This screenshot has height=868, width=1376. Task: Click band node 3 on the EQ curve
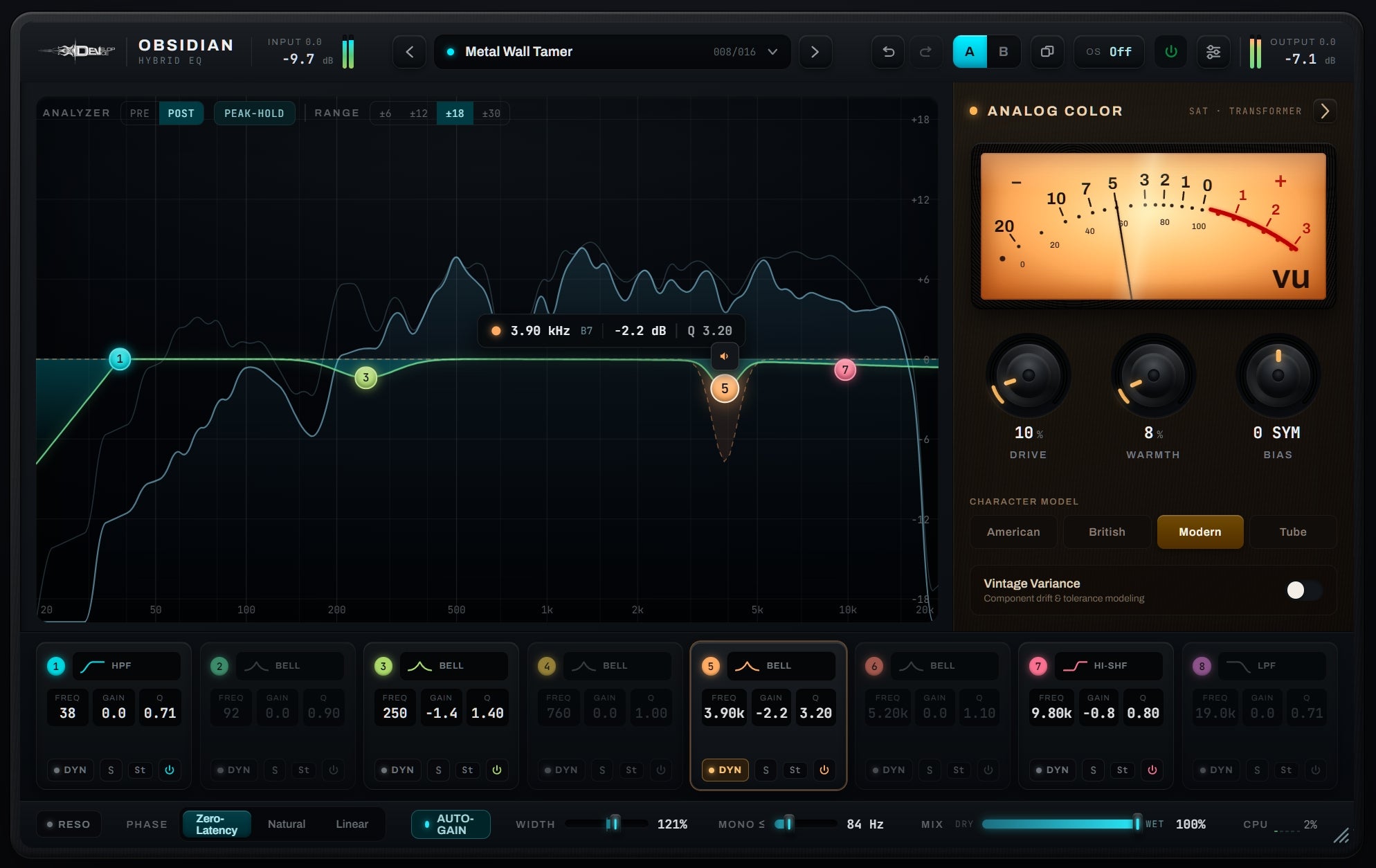[x=366, y=378]
